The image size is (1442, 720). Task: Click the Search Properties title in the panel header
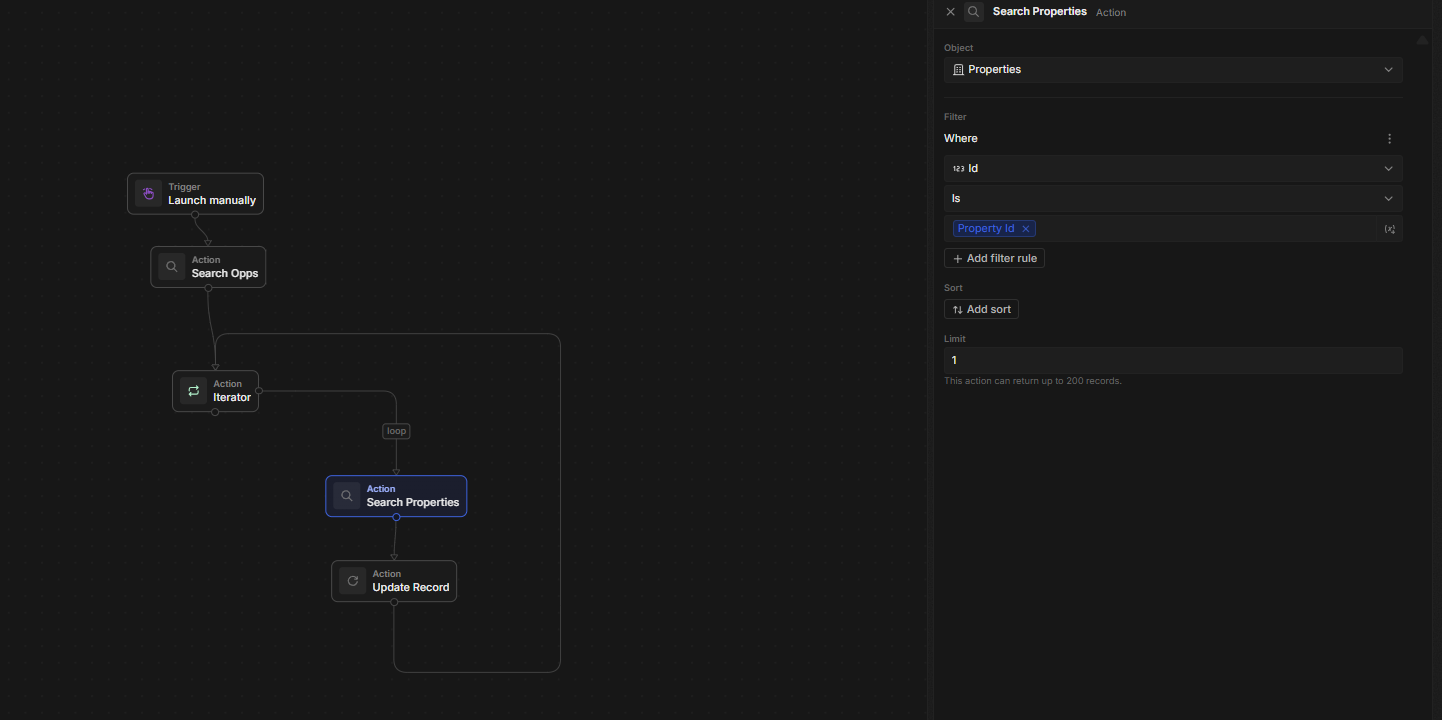point(1040,12)
